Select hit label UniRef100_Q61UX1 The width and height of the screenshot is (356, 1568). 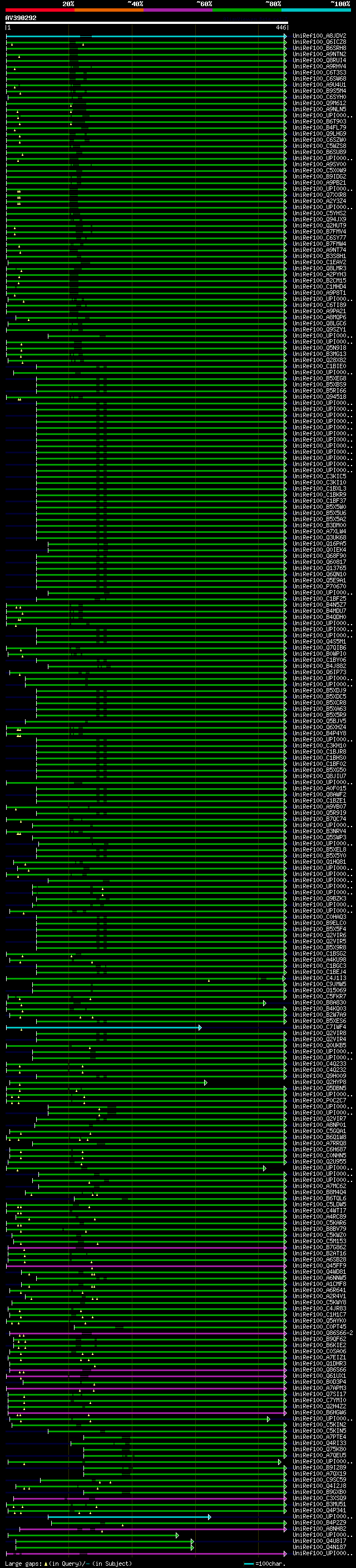click(319, 1376)
